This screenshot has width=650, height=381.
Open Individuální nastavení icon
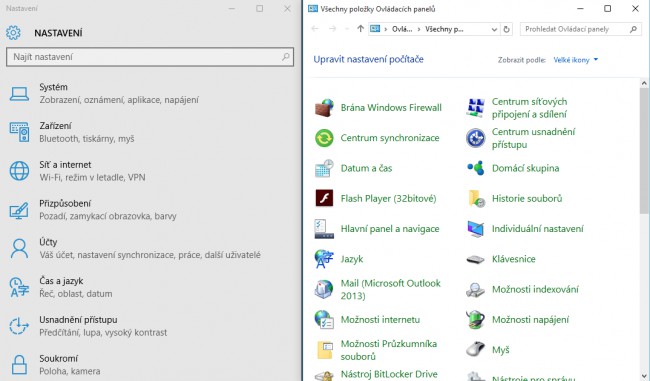pyautogui.click(x=475, y=229)
